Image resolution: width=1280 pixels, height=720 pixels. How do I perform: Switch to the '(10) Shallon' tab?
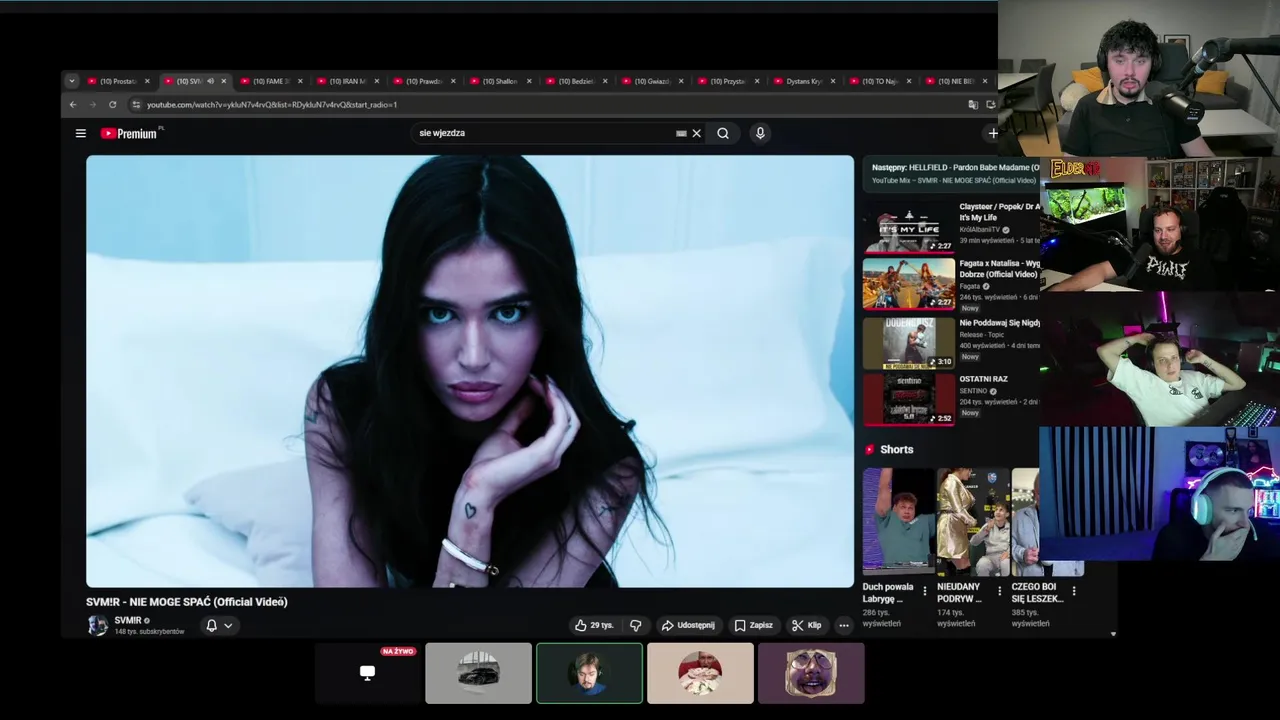pyautogui.click(x=499, y=81)
